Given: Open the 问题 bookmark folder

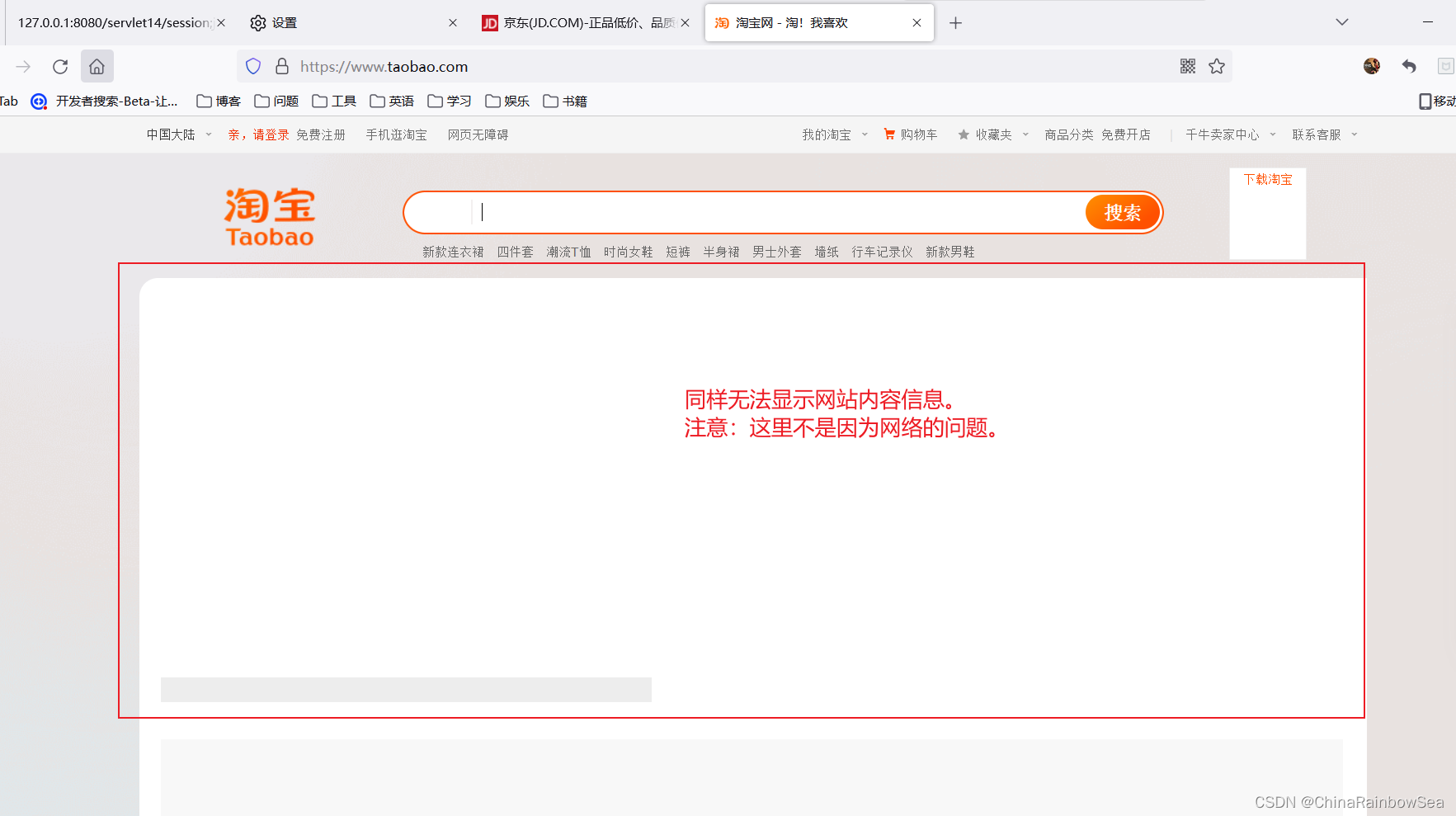Looking at the screenshot, I should [276, 101].
